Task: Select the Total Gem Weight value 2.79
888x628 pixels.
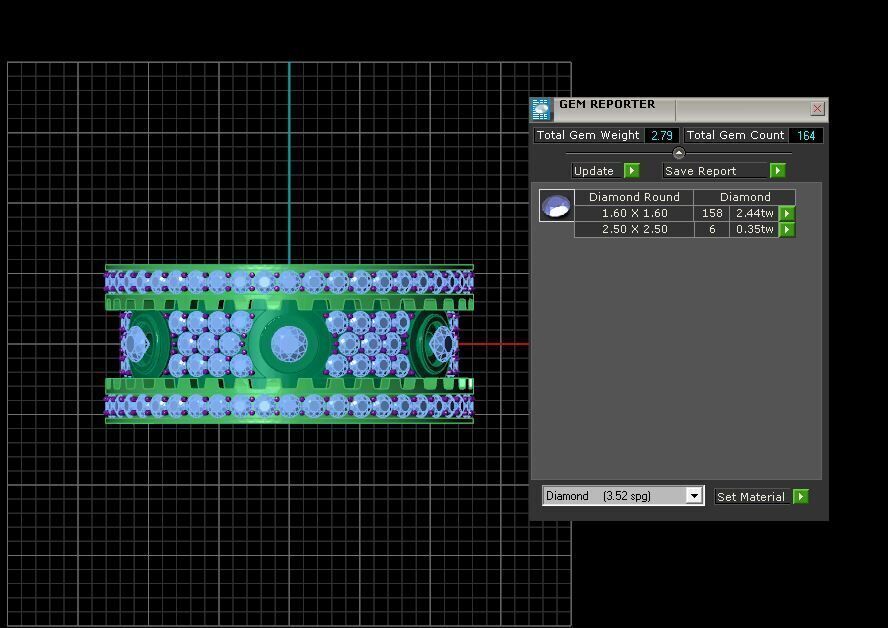Action: pos(661,135)
